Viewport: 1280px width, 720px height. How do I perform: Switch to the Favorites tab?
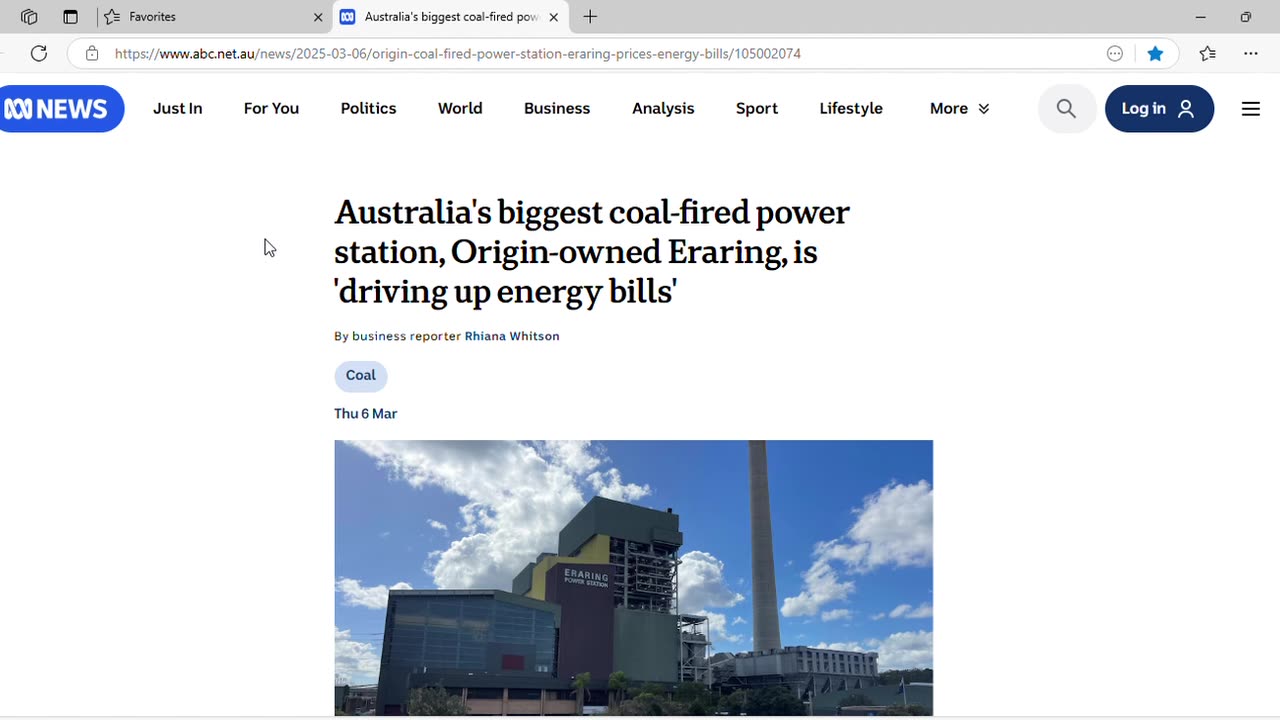click(215, 17)
